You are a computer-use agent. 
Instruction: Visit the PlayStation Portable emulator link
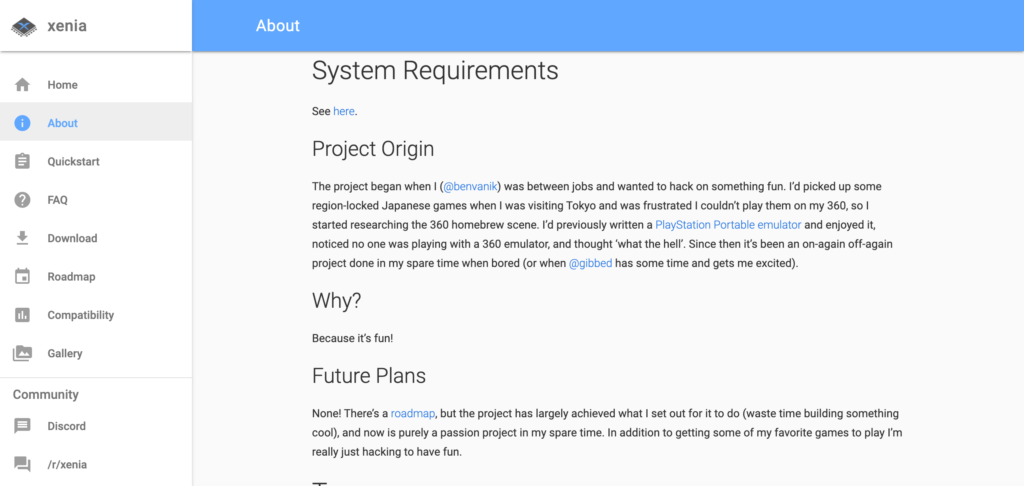point(728,225)
